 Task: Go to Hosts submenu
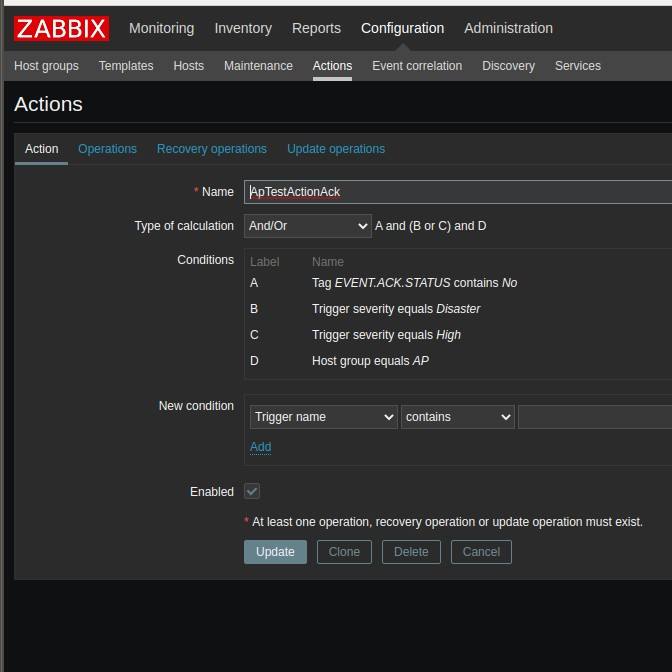click(x=189, y=66)
